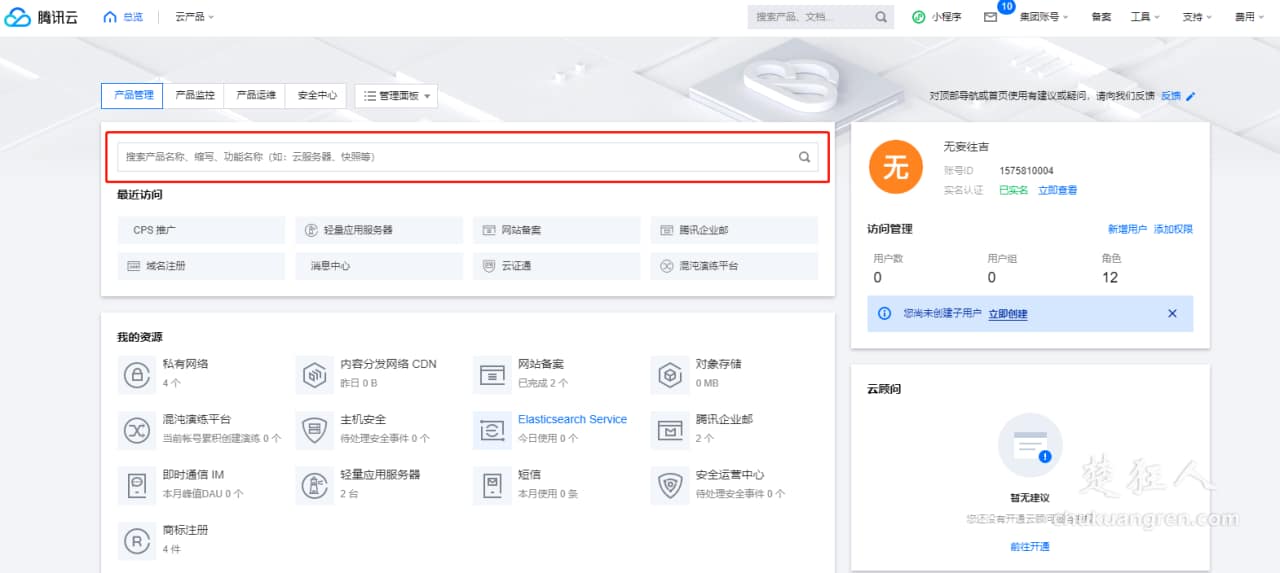The width and height of the screenshot is (1280, 573).
Task: Open the mail notifications icon
Action: pyautogui.click(x=990, y=17)
